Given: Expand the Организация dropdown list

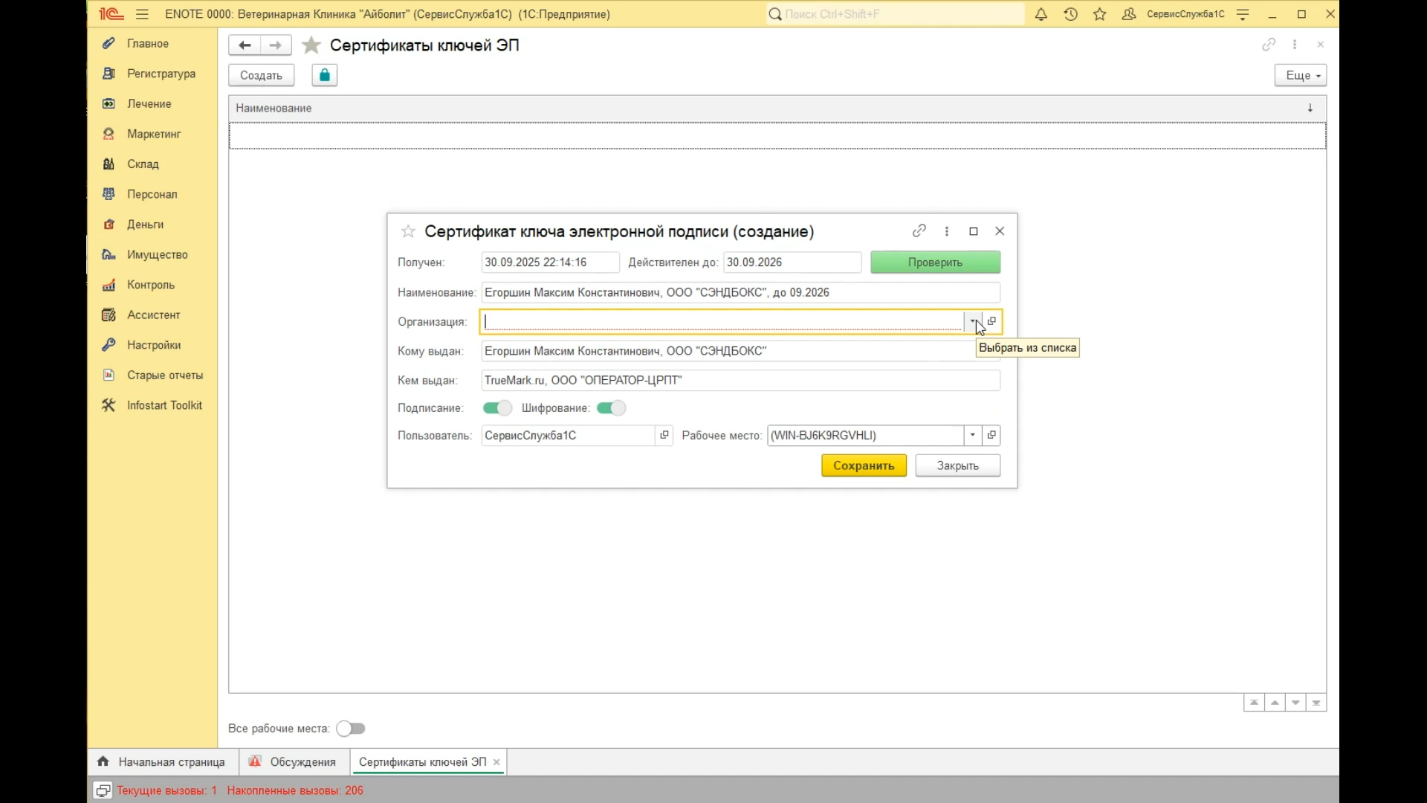Looking at the screenshot, I should [x=972, y=321].
